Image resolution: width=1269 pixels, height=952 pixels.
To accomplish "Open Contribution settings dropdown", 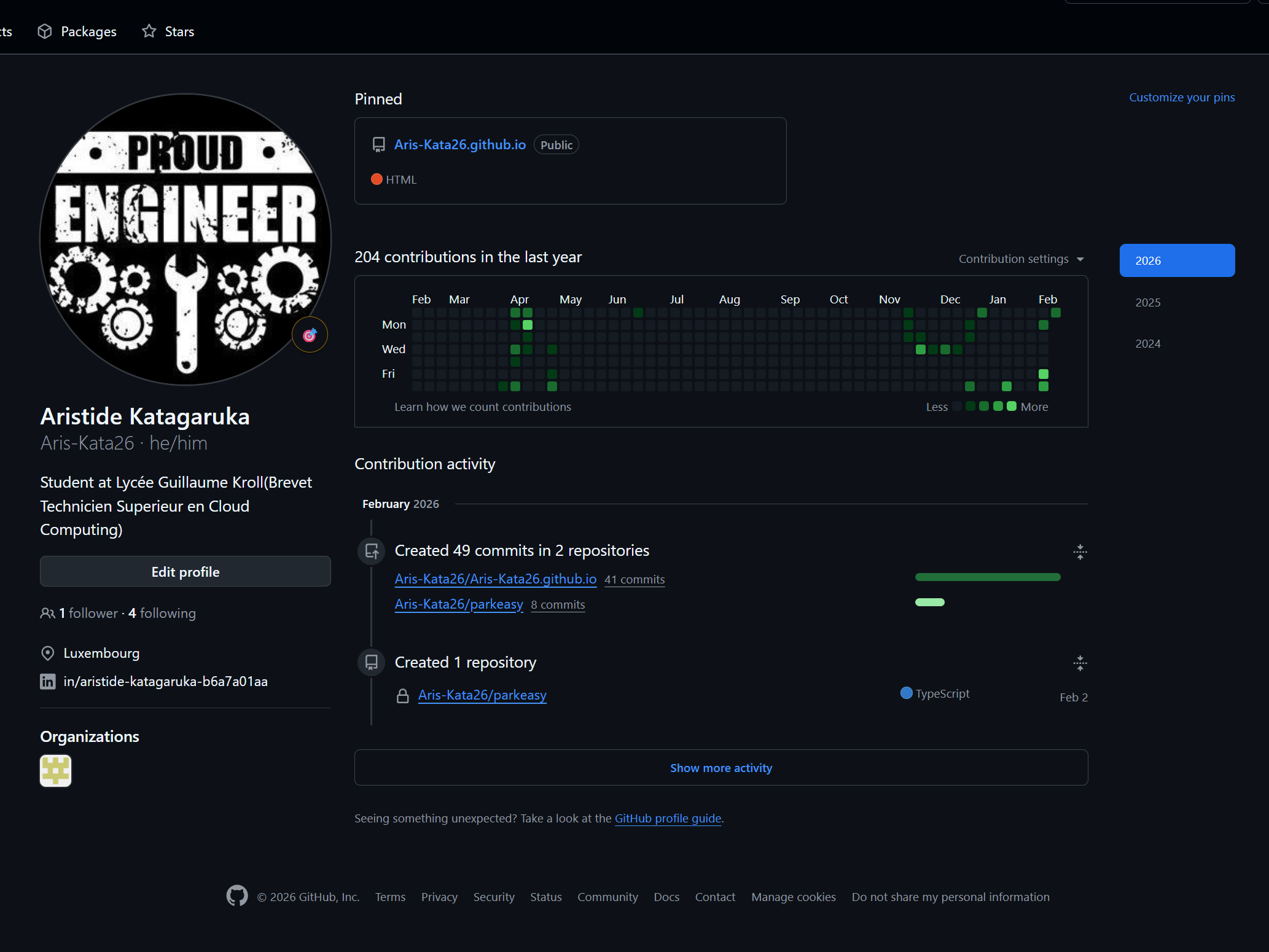I will 1021,259.
